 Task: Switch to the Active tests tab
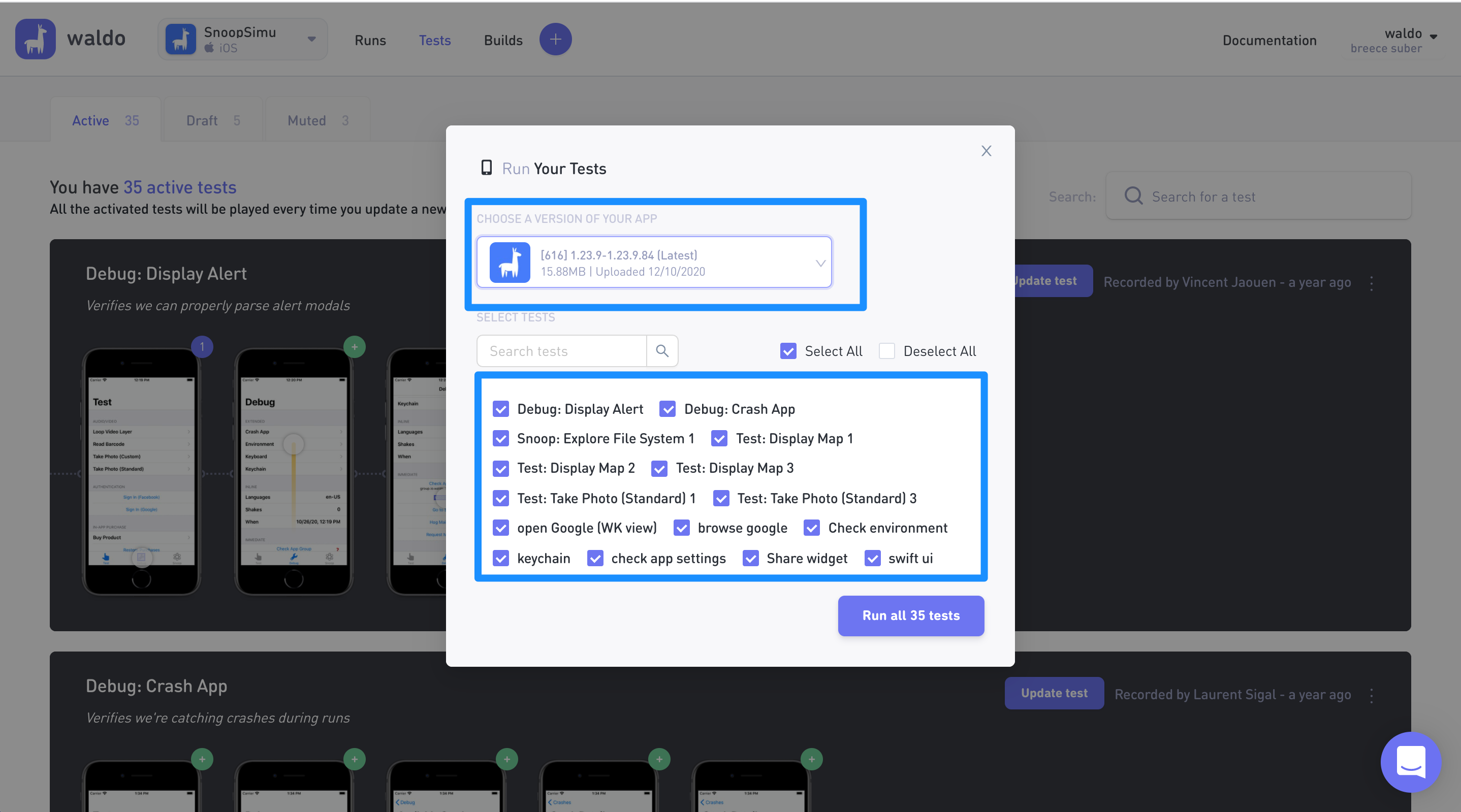pos(106,120)
